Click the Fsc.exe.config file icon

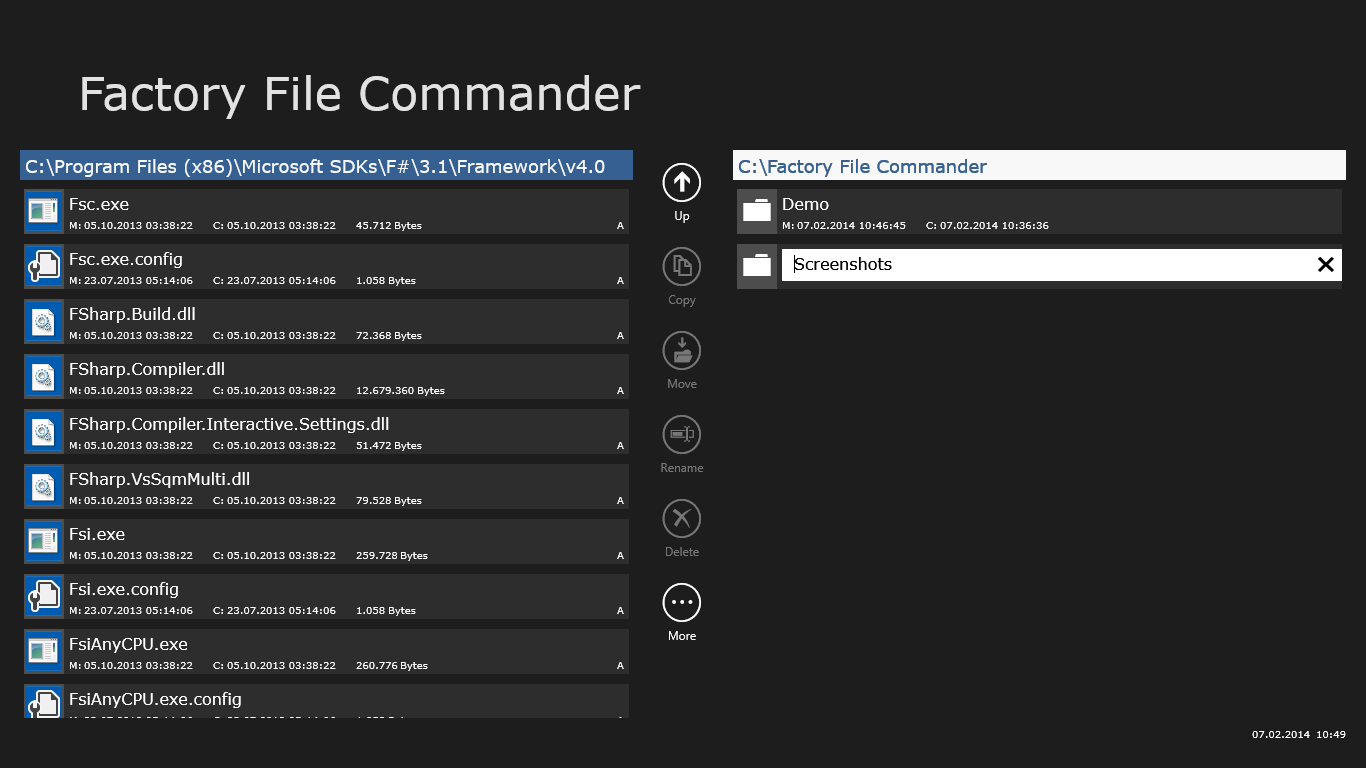(x=43, y=266)
